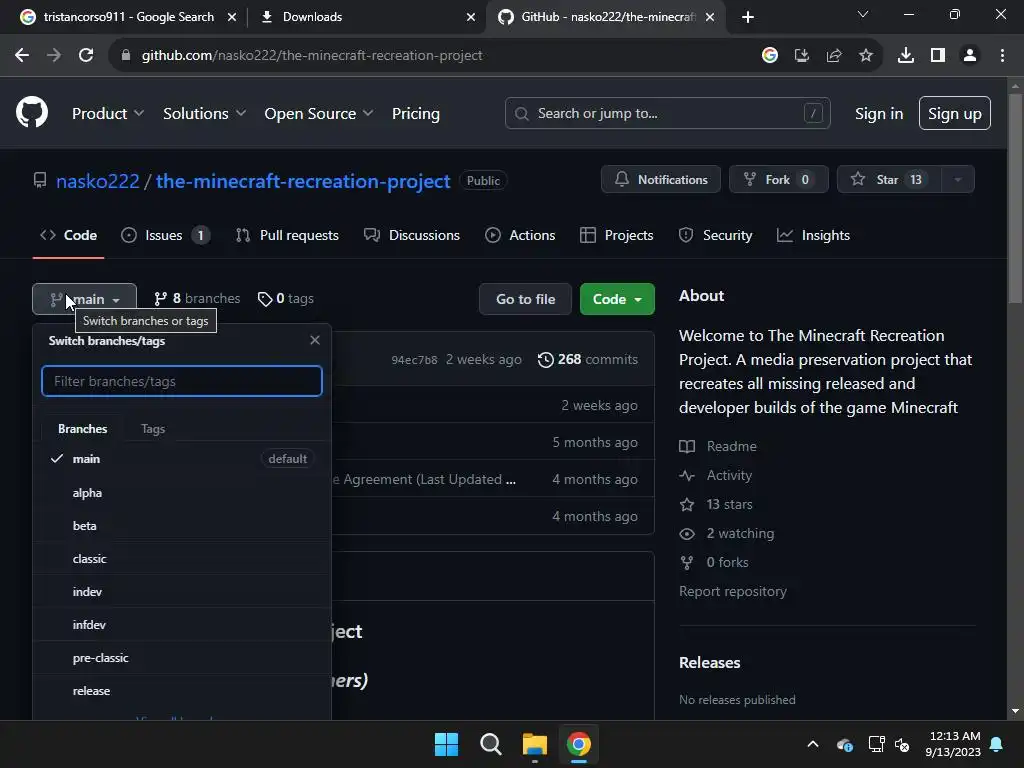Star the repository

click(889, 180)
